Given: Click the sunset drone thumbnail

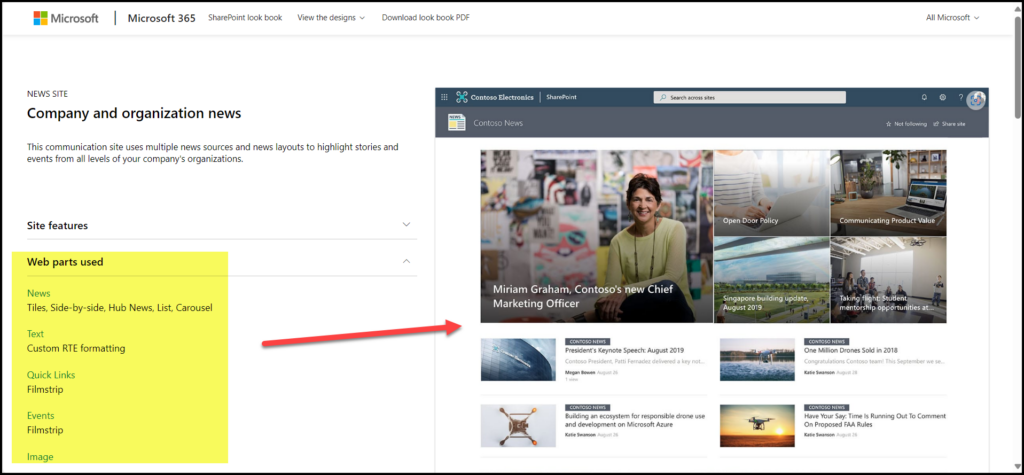Looking at the screenshot, I should click(758, 425).
